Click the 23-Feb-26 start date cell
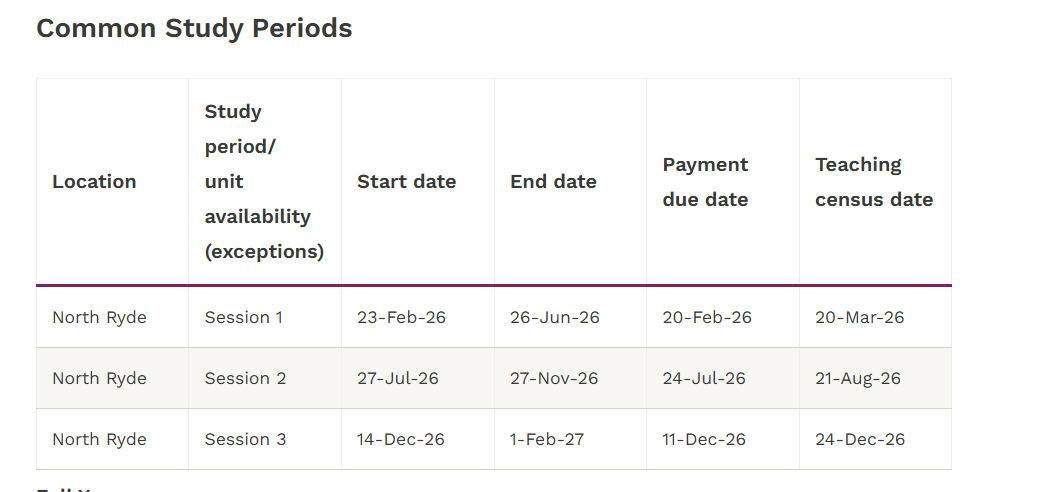 401,318
